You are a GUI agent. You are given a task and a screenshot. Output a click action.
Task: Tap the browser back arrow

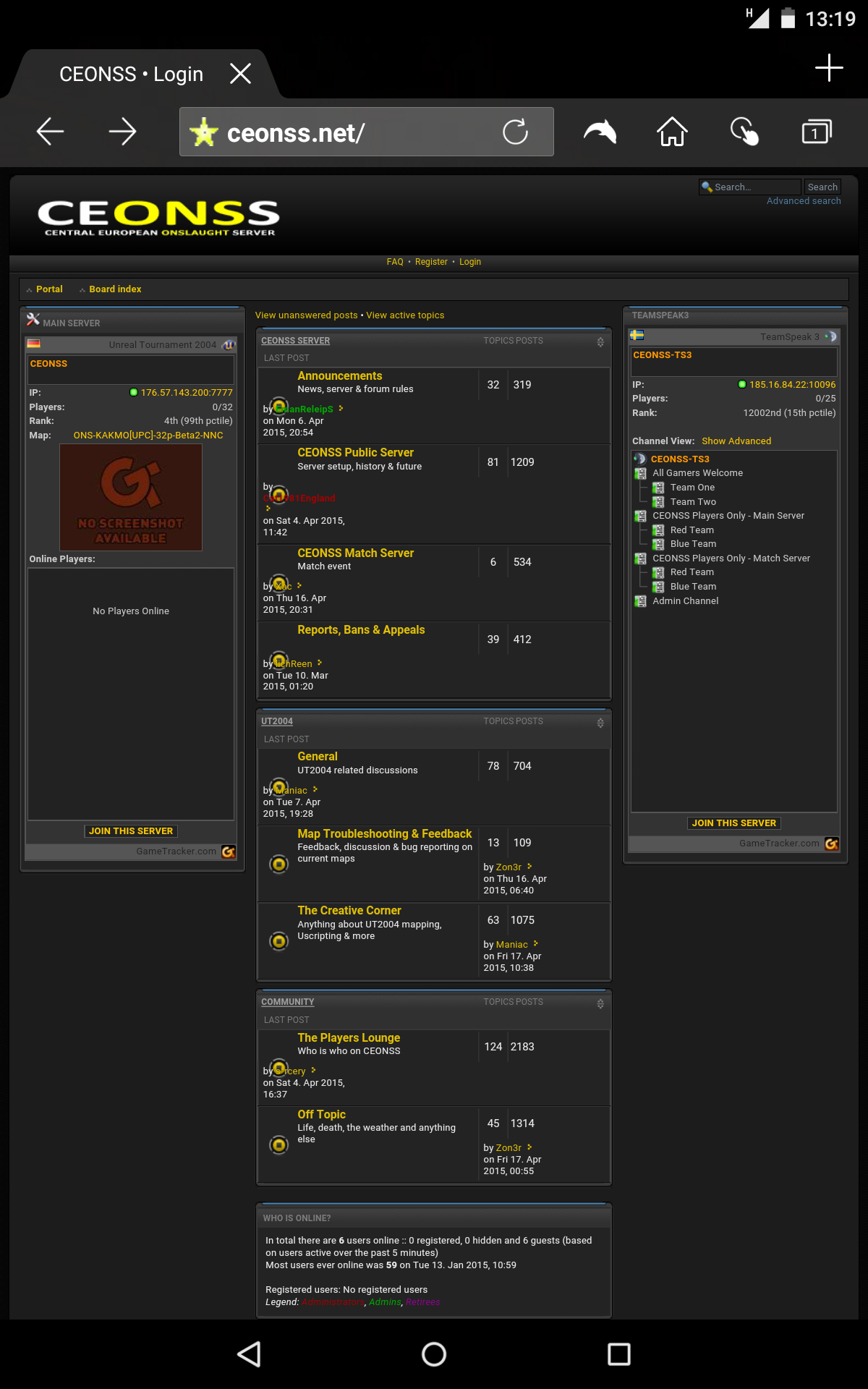click(x=51, y=132)
